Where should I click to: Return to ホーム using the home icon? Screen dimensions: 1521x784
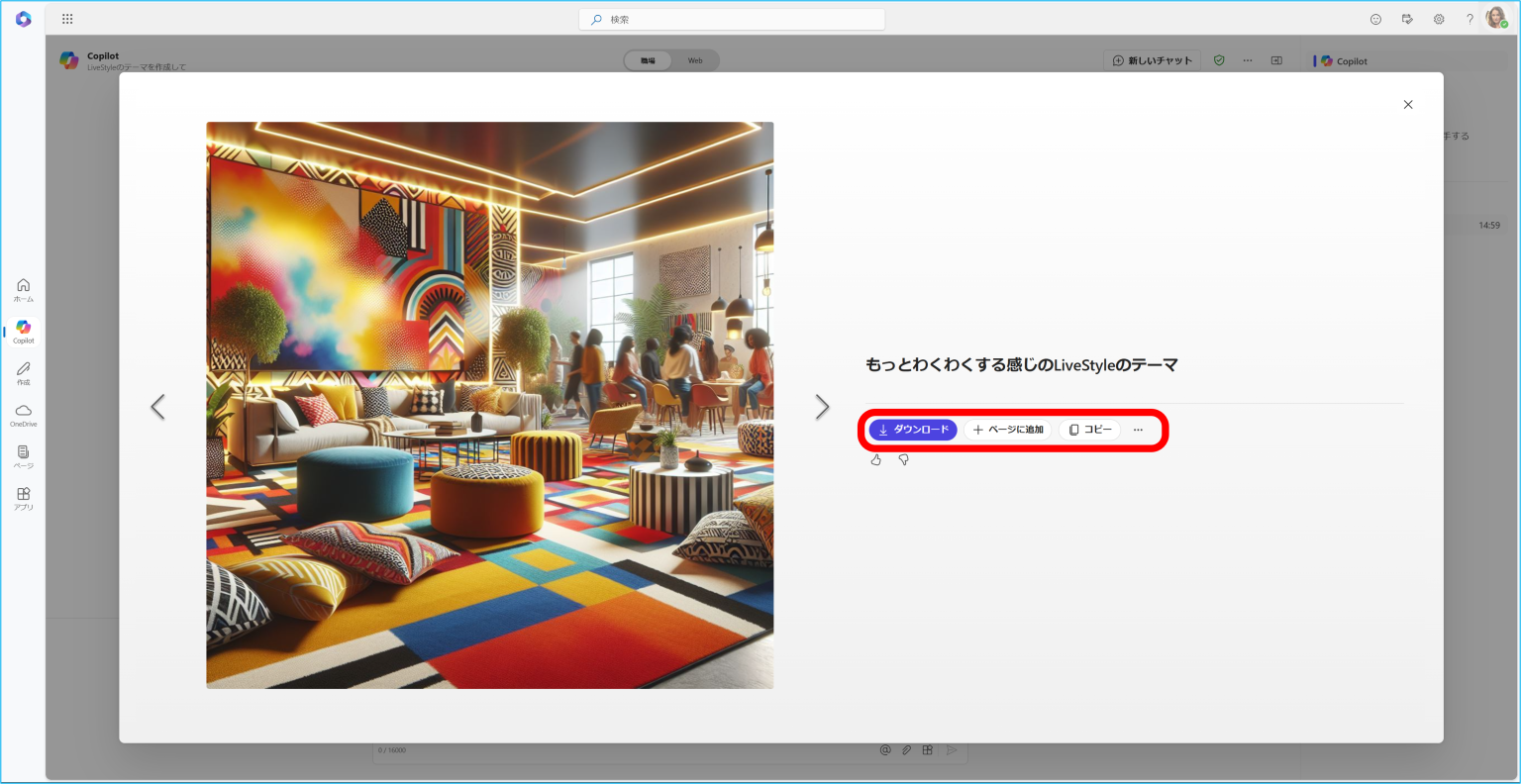point(22,290)
